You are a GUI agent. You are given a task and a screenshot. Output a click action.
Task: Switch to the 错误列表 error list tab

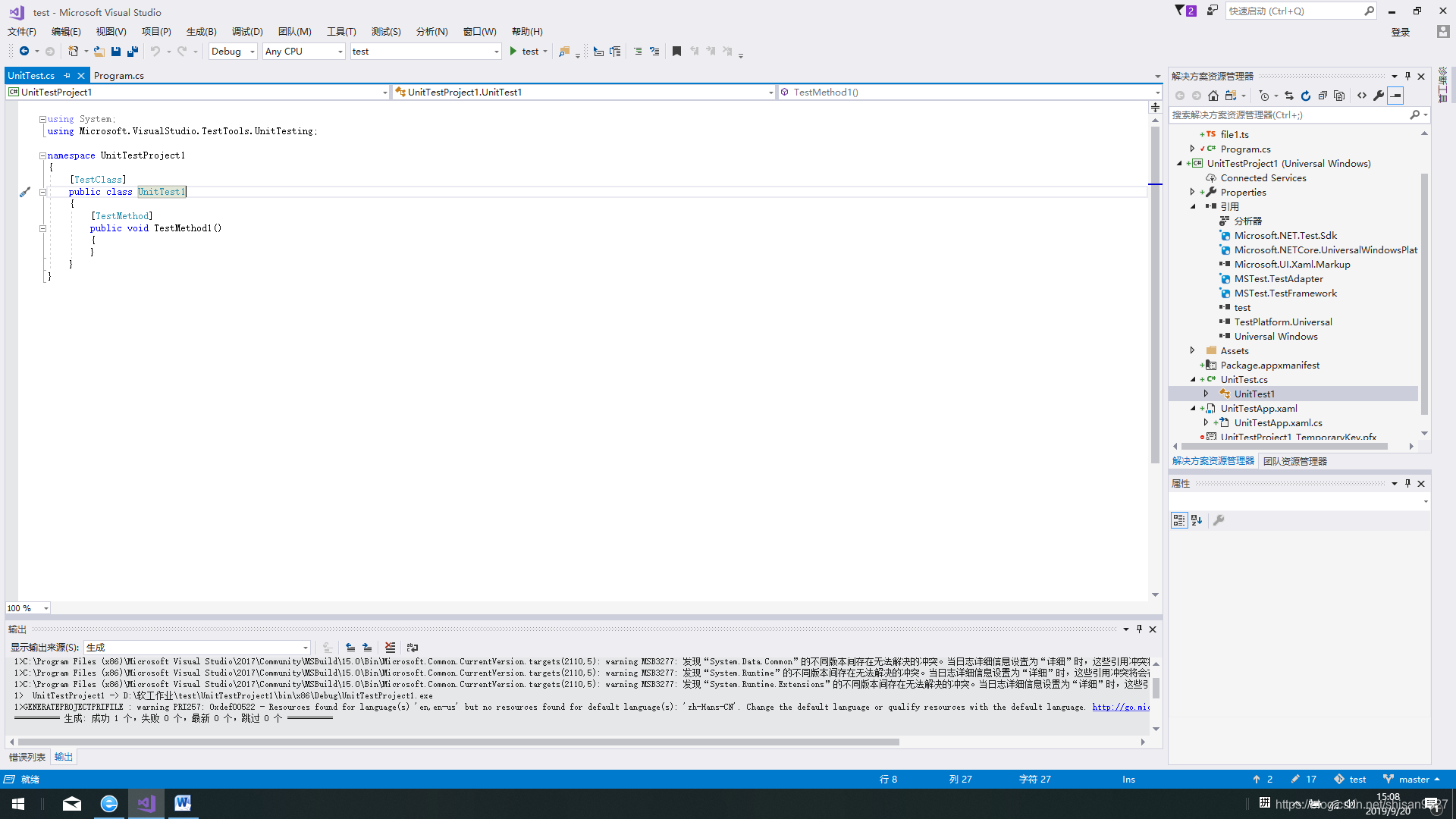point(27,757)
